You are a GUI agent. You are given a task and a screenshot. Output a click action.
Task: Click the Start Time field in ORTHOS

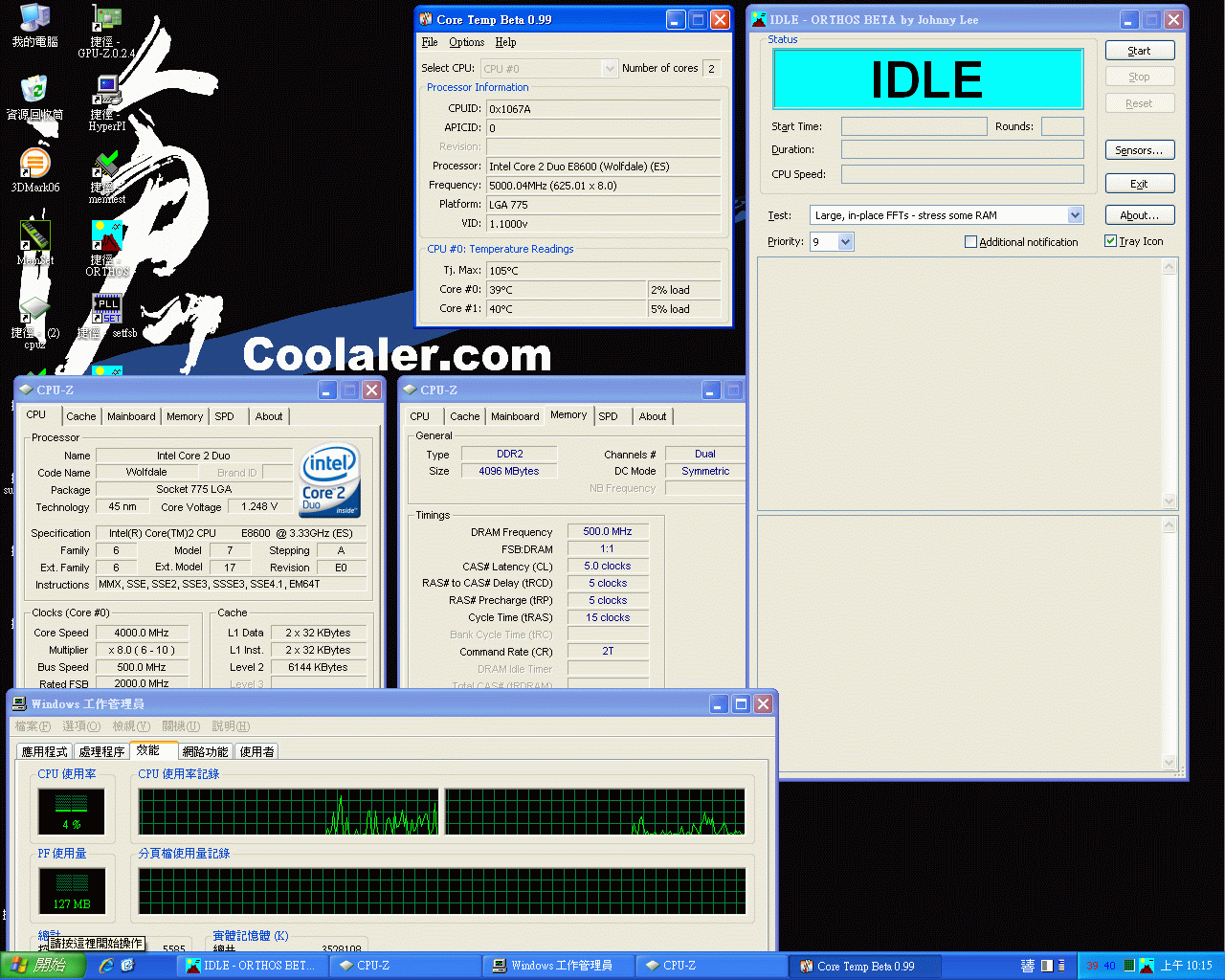[914, 126]
